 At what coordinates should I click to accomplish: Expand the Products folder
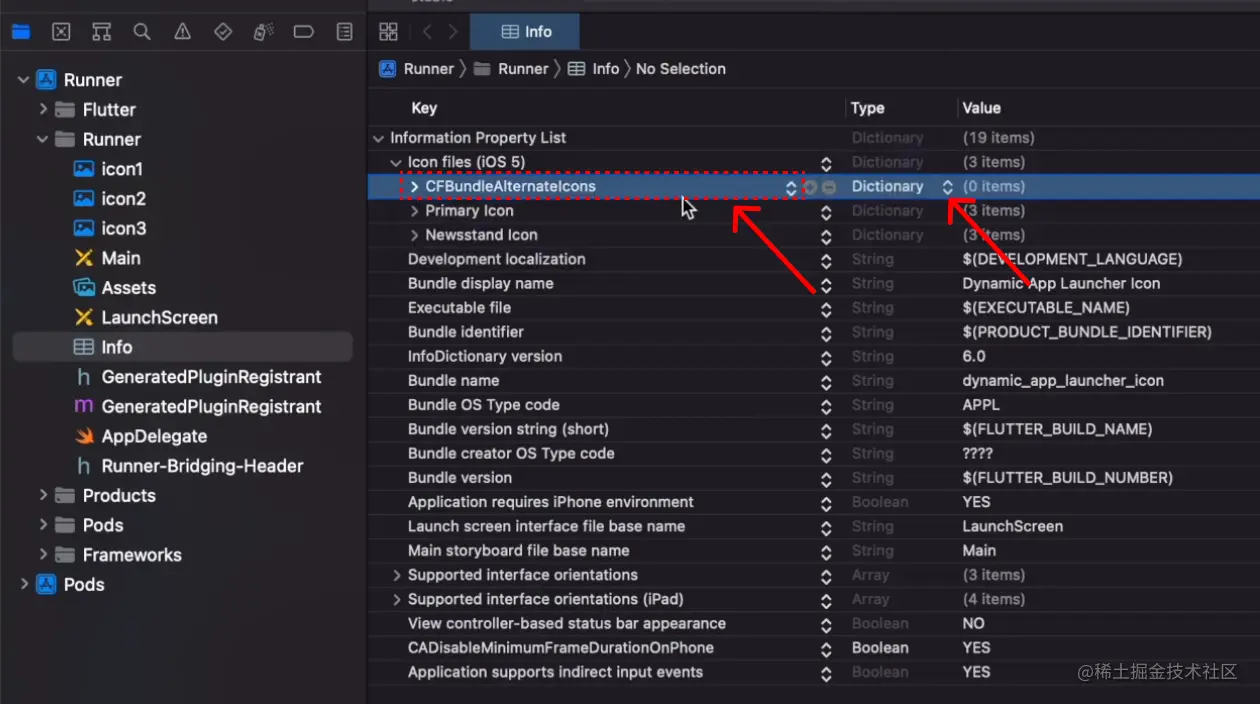(x=43, y=495)
